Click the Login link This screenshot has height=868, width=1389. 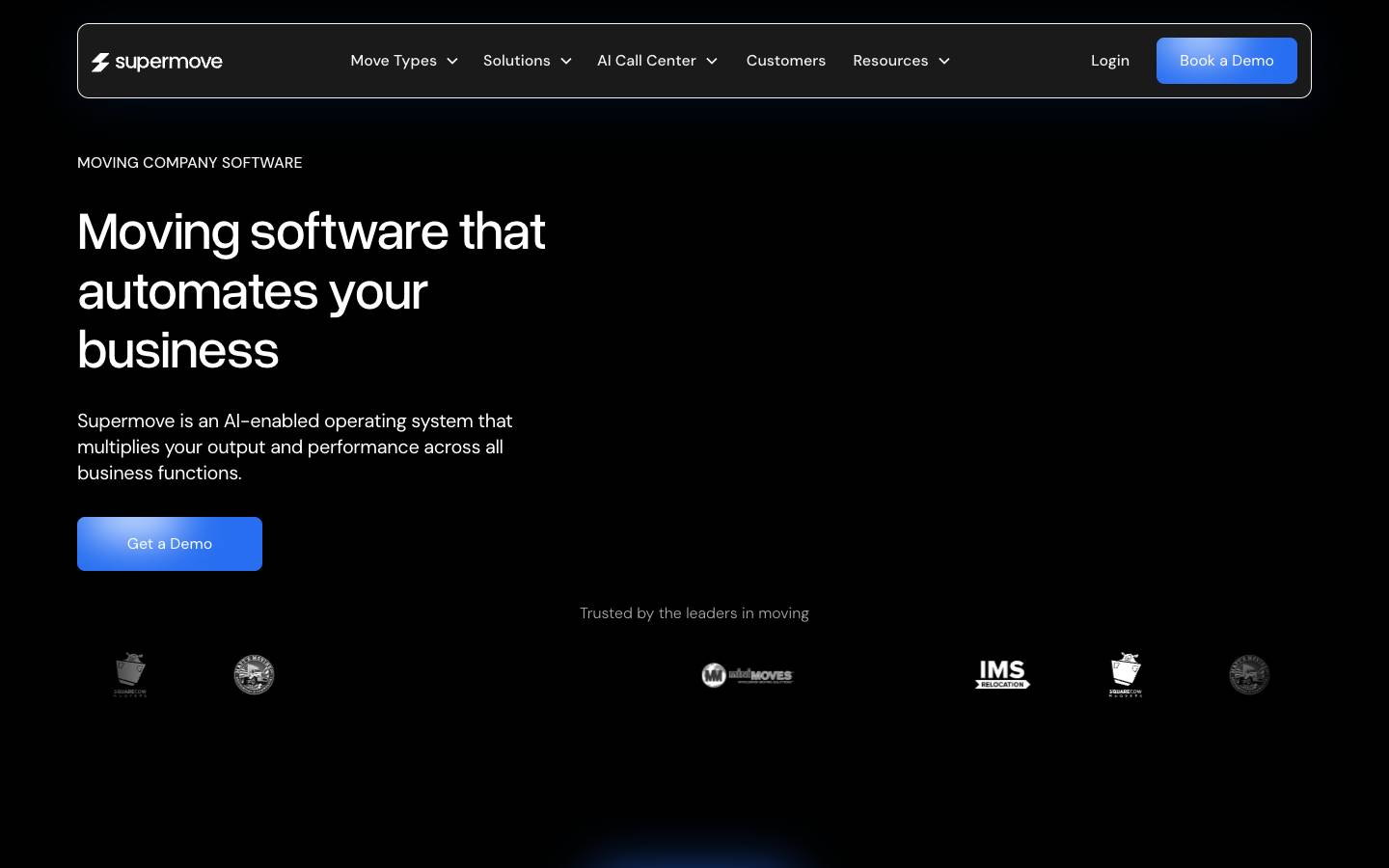[1110, 61]
